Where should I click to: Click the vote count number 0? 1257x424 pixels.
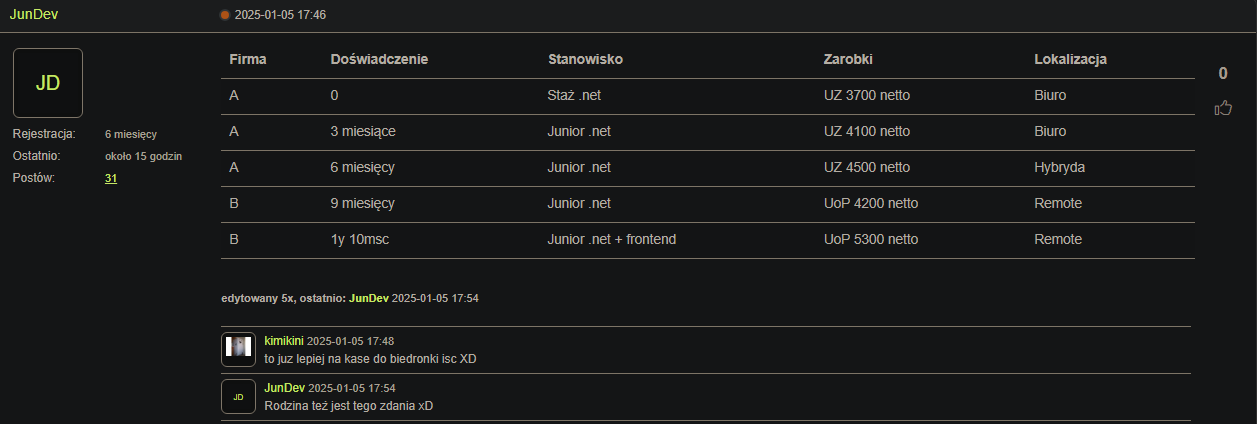[x=1223, y=73]
